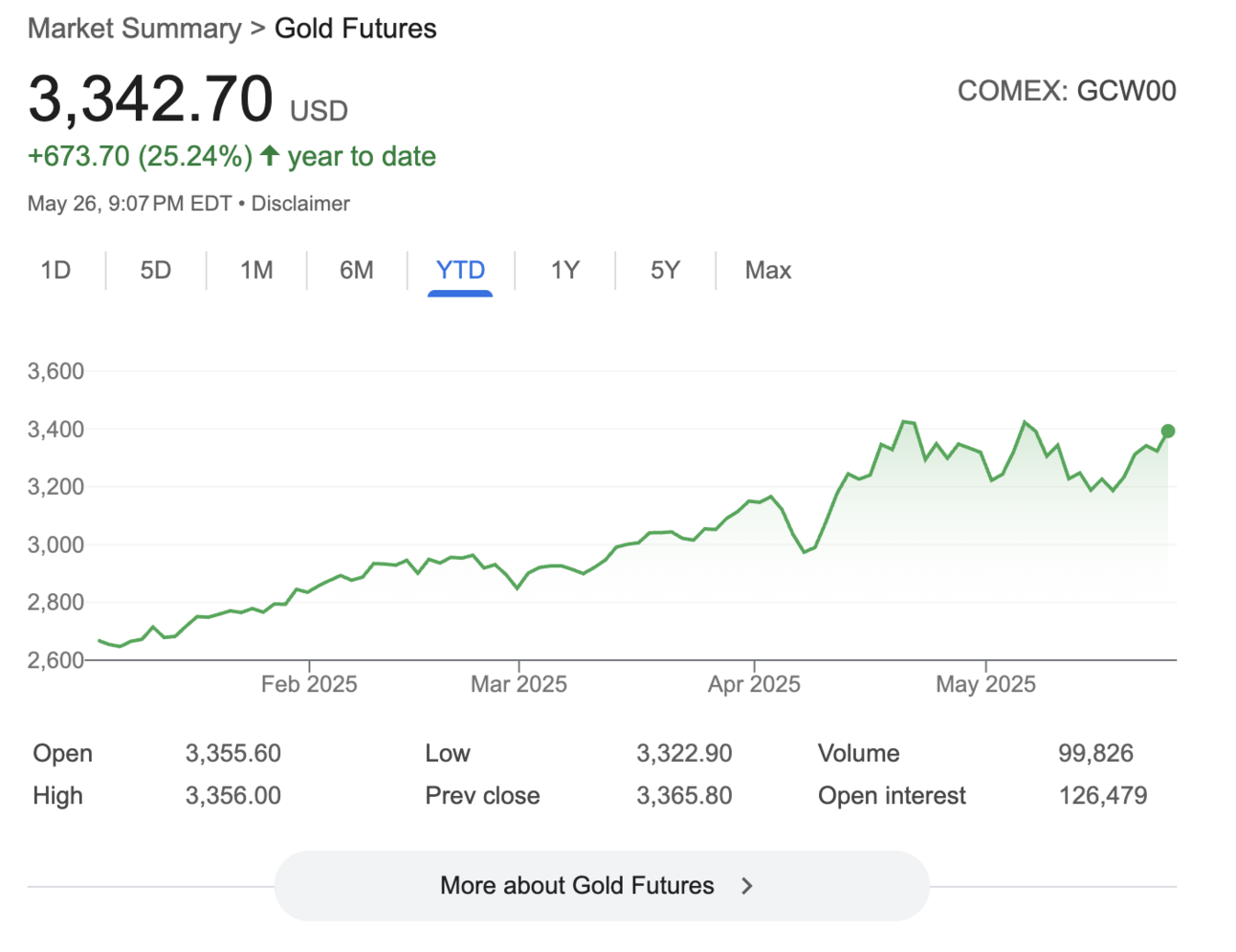Show the Max time range

[768, 271]
